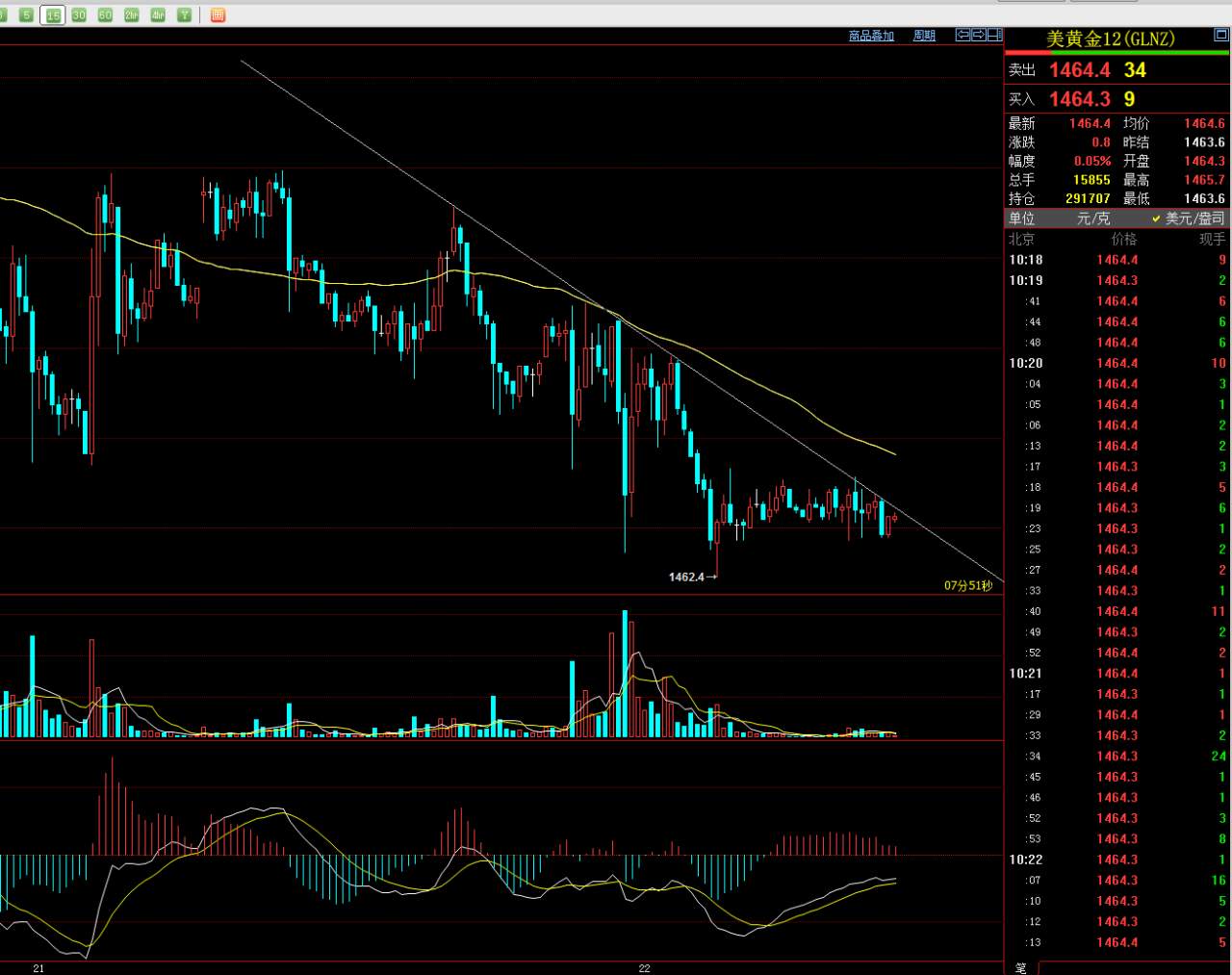Select the 4hr period icon
Image resolution: width=1232 pixels, height=975 pixels.
pyautogui.click(x=158, y=15)
